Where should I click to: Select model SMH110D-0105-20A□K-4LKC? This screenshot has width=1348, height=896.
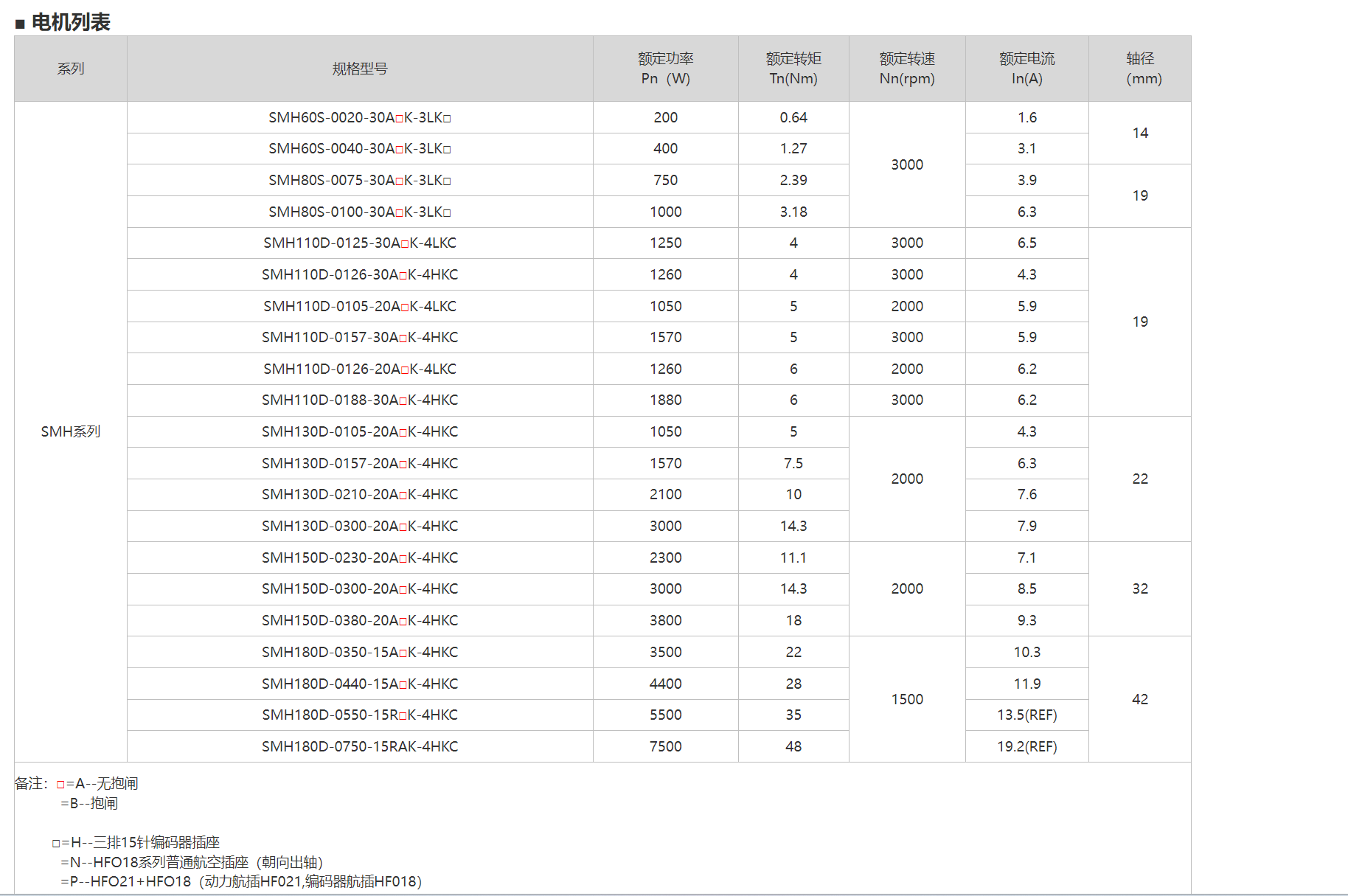360,306
